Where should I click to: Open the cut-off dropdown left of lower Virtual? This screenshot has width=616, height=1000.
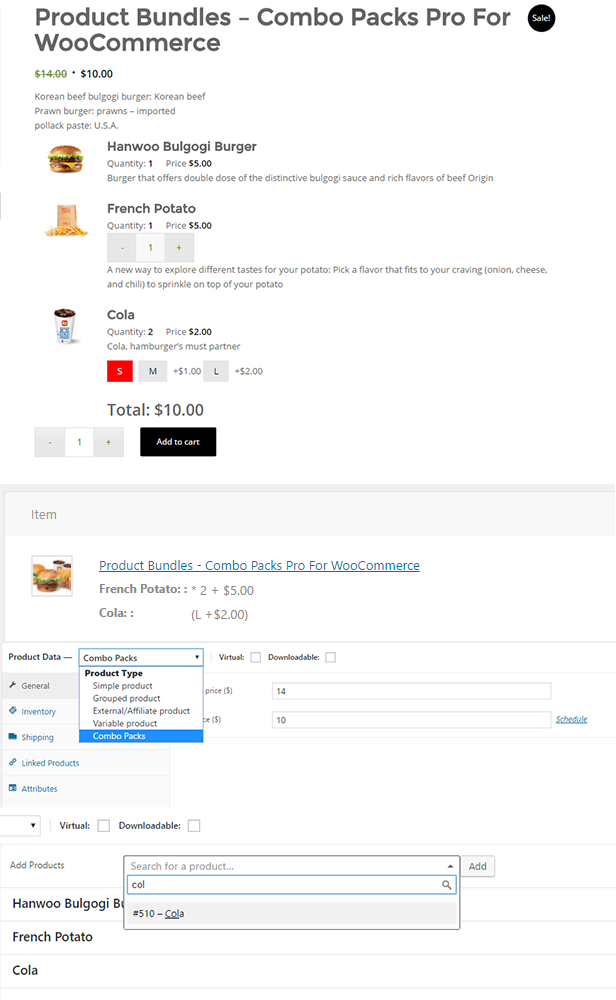pos(20,825)
